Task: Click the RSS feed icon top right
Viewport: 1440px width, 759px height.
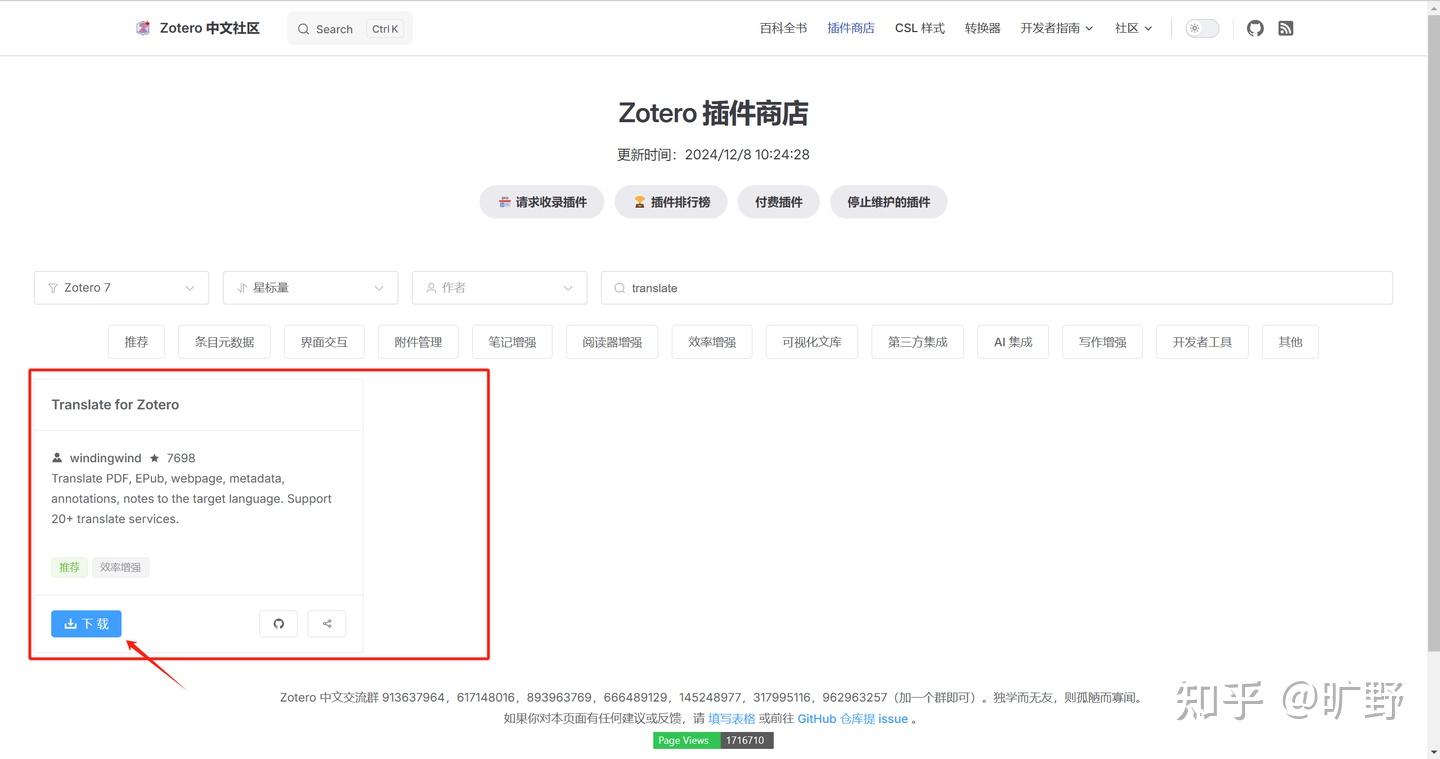Action: click(1286, 28)
